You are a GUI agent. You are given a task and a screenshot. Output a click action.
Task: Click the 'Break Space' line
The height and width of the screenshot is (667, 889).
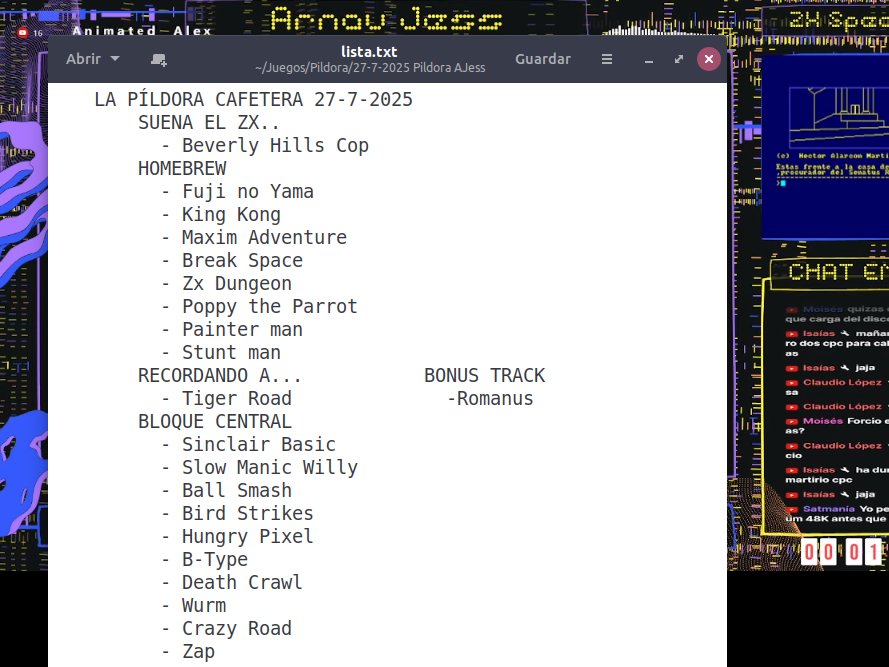[232, 260]
